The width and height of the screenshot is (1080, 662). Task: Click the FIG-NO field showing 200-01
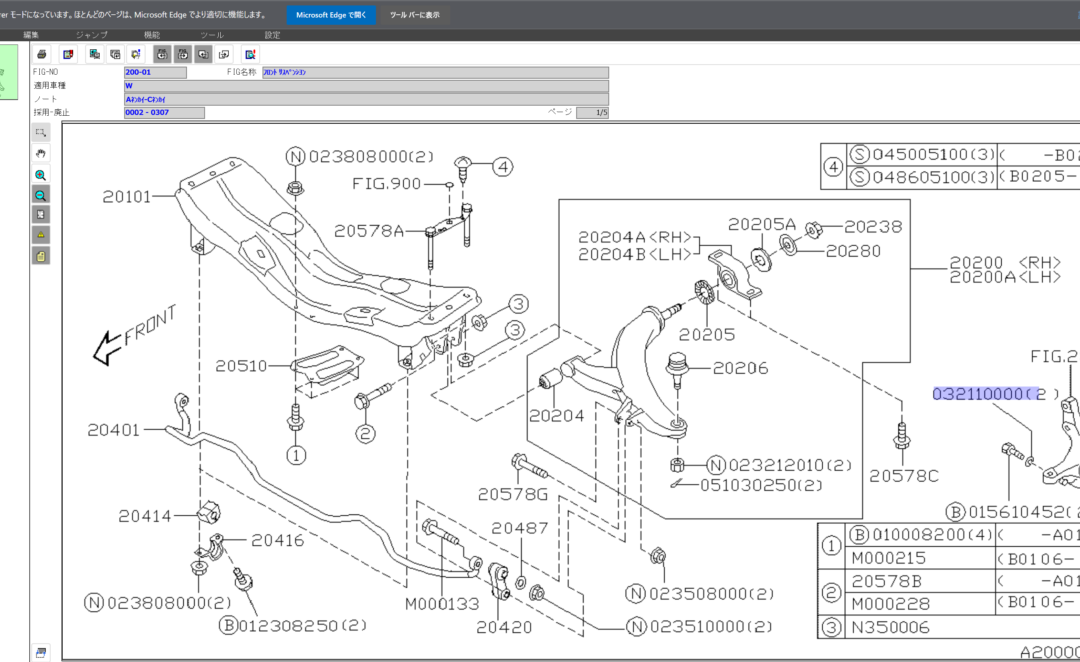pos(154,73)
